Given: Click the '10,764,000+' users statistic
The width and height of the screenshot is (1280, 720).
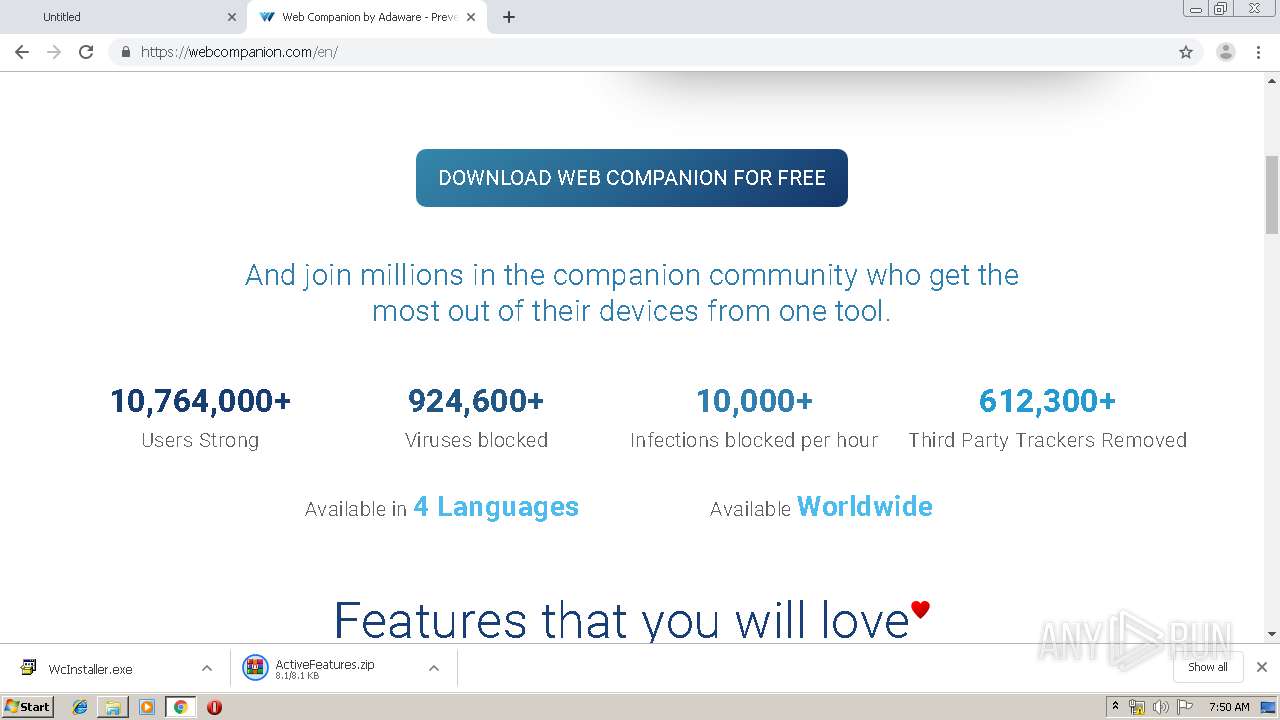Looking at the screenshot, I should coord(200,401).
